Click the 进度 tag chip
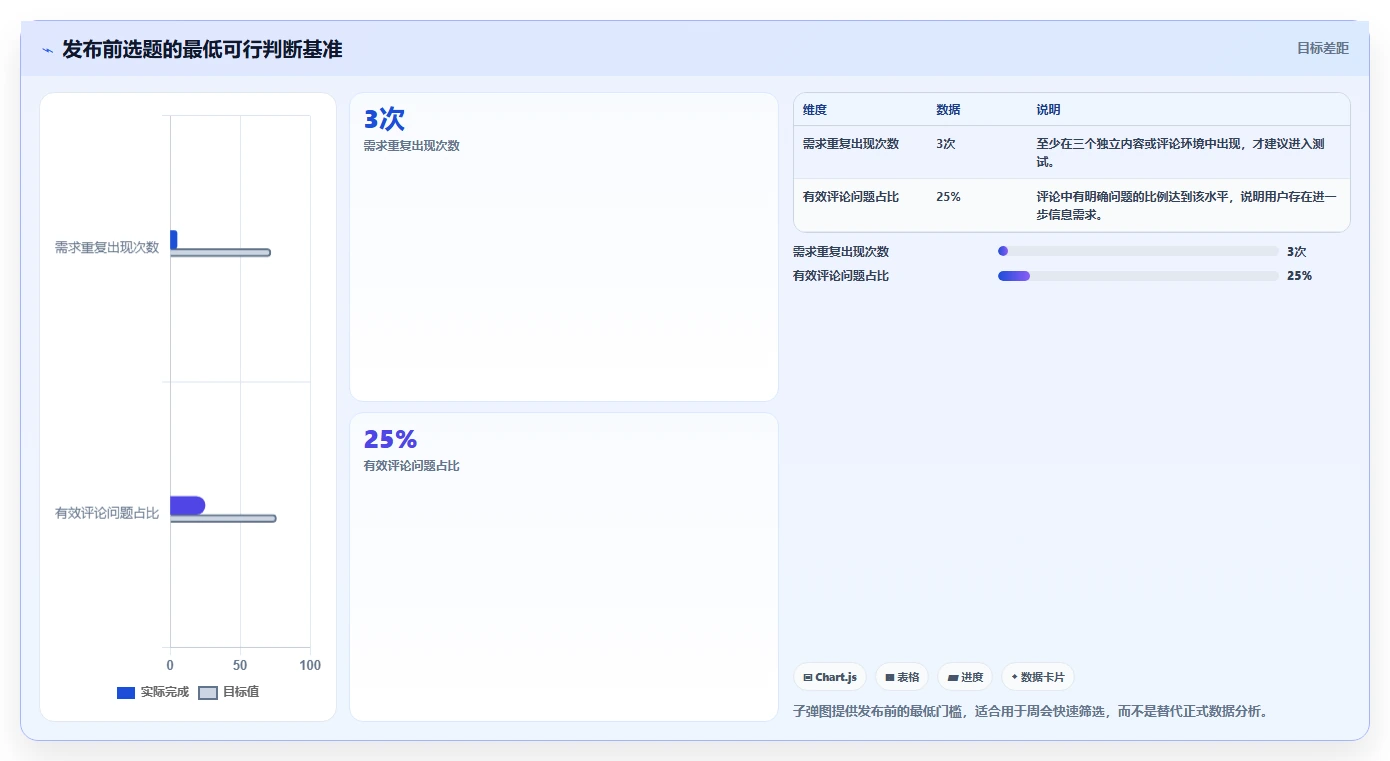 (x=965, y=677)
